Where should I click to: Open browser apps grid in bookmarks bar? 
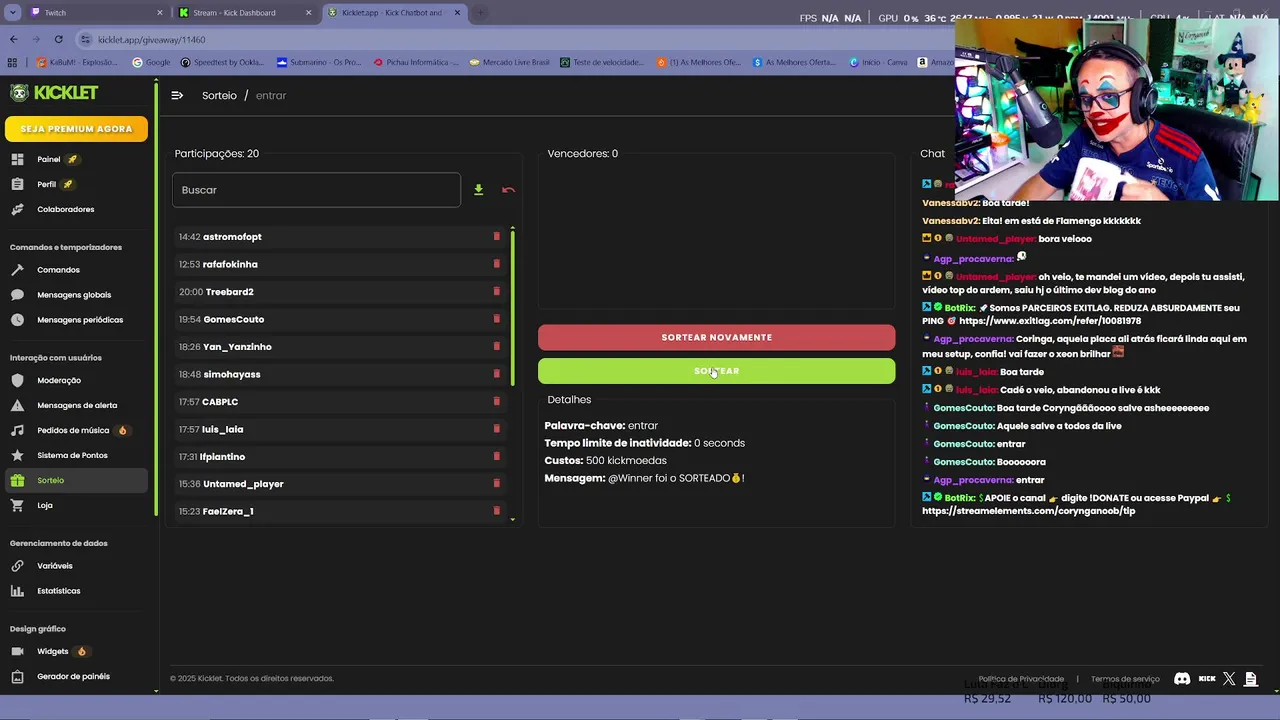click(12, 62)
